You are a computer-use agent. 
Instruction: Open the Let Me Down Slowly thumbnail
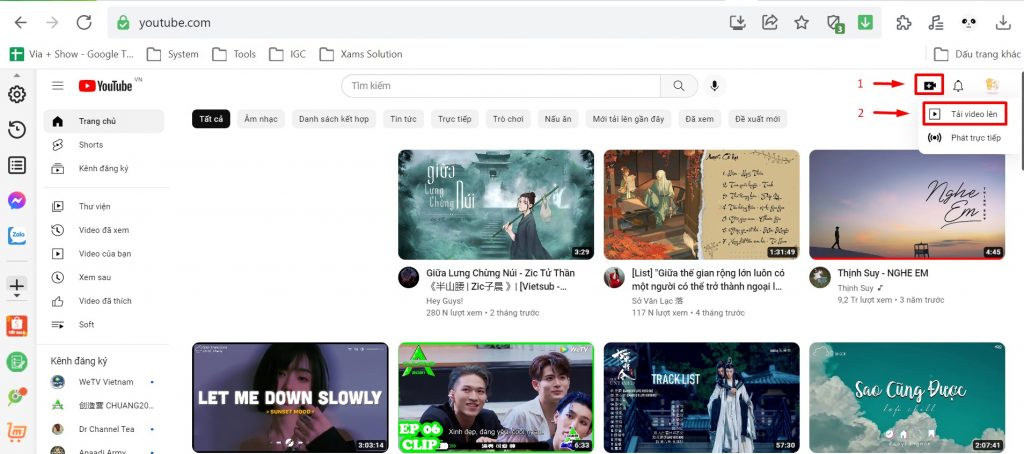[x=291, y=398]
